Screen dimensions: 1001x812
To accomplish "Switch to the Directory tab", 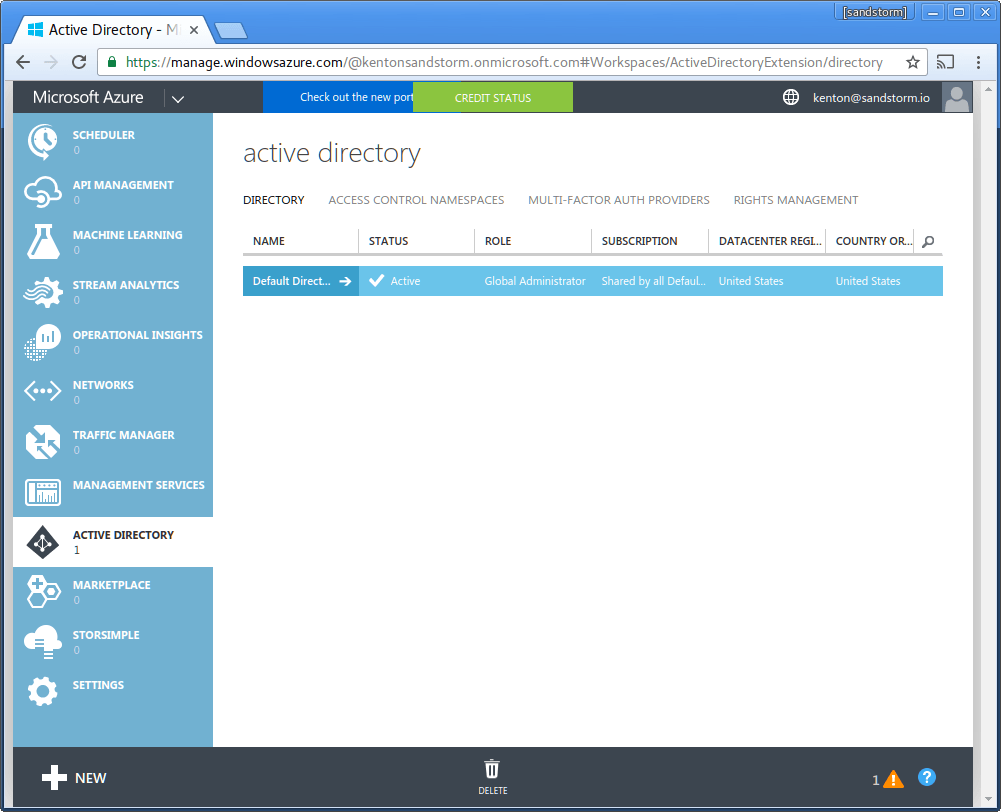I will [x=274, y=200].
